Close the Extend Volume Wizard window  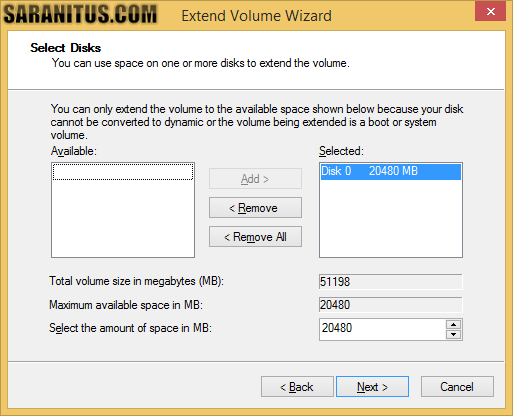point(490,12)
